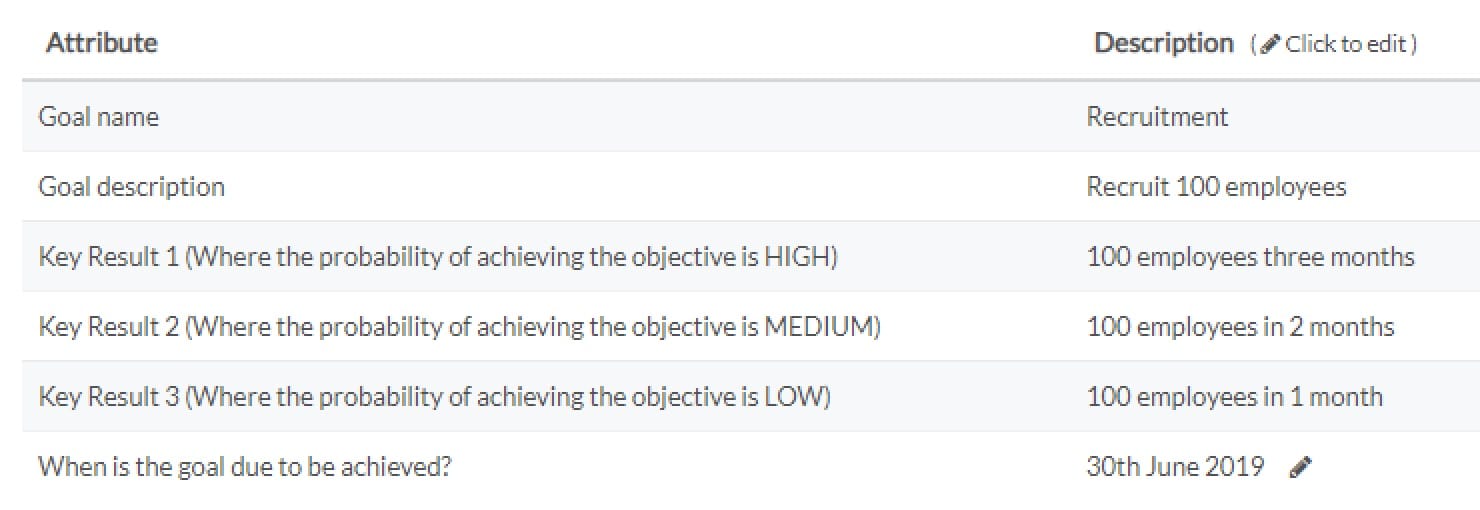Image resolution: width=1480 pixels, height=510 pixels.
Task: Click the 'Key Result 2' text
Action: pos(109,327)
